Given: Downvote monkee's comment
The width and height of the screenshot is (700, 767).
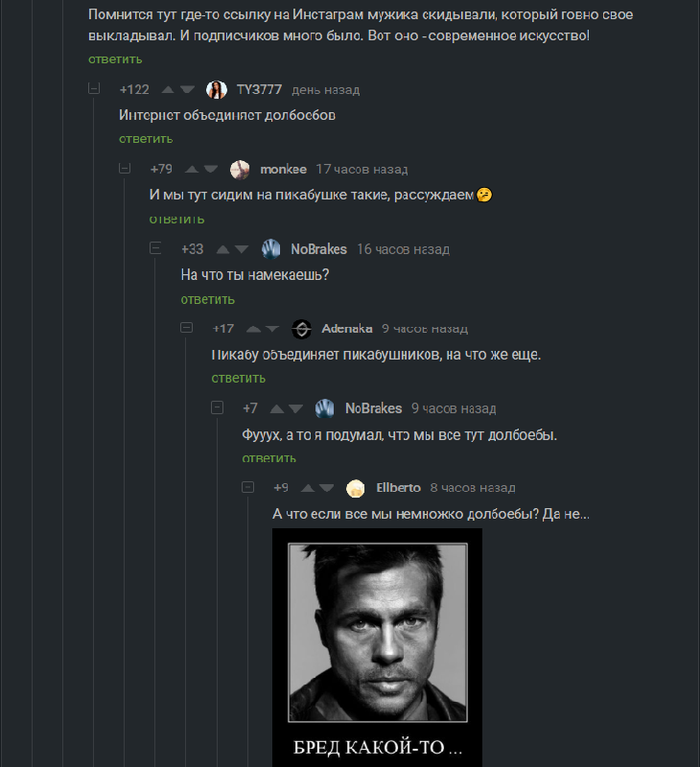Looking at the screenshot, I should [x=210, y=169].
